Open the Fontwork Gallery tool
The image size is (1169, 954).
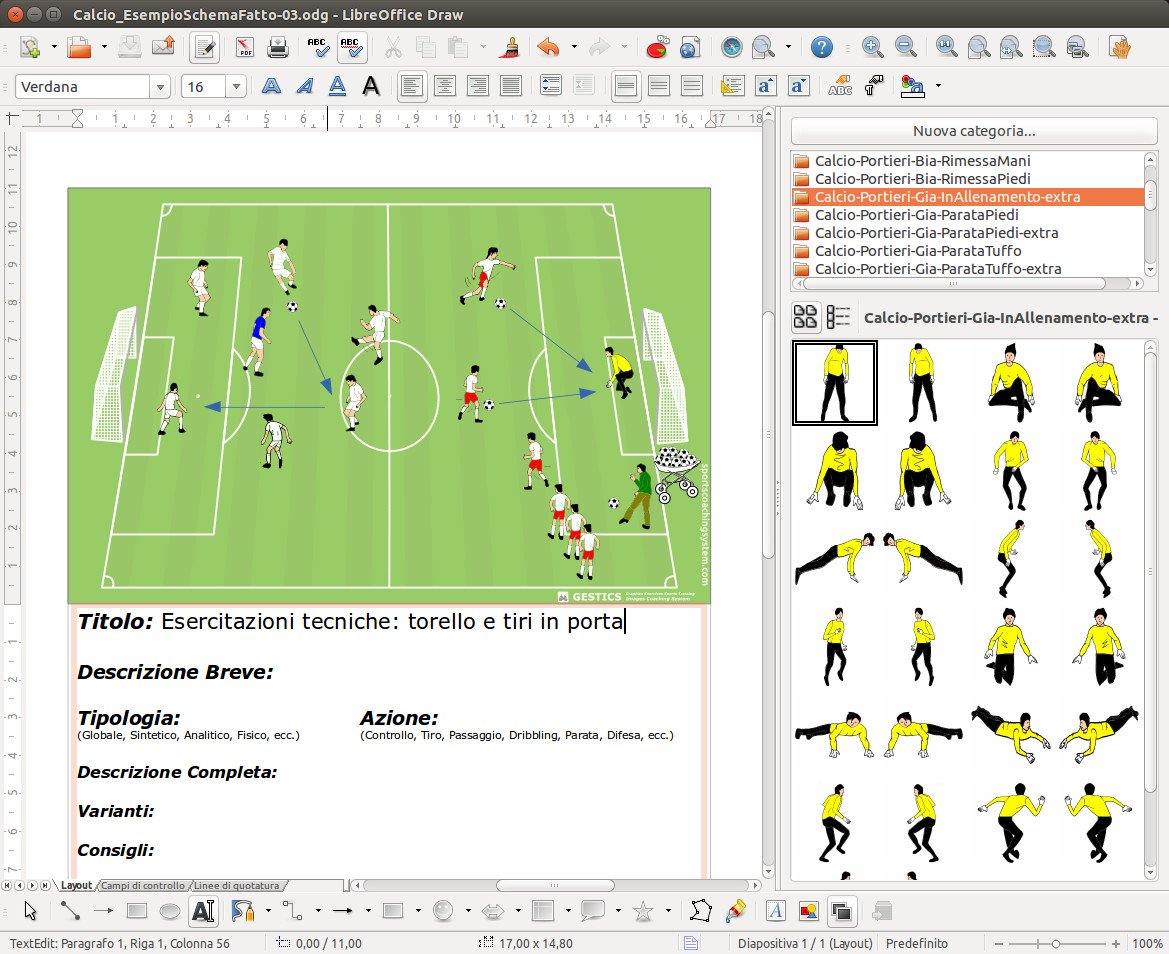(x=775, y=911)
